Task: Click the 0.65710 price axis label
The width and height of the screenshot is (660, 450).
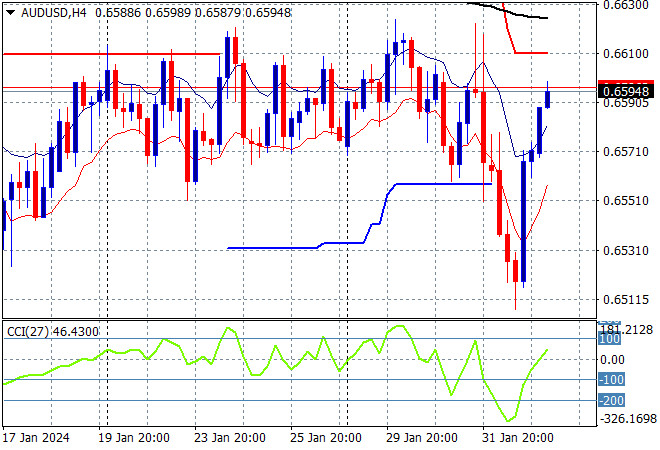Action: click(626, 152)
